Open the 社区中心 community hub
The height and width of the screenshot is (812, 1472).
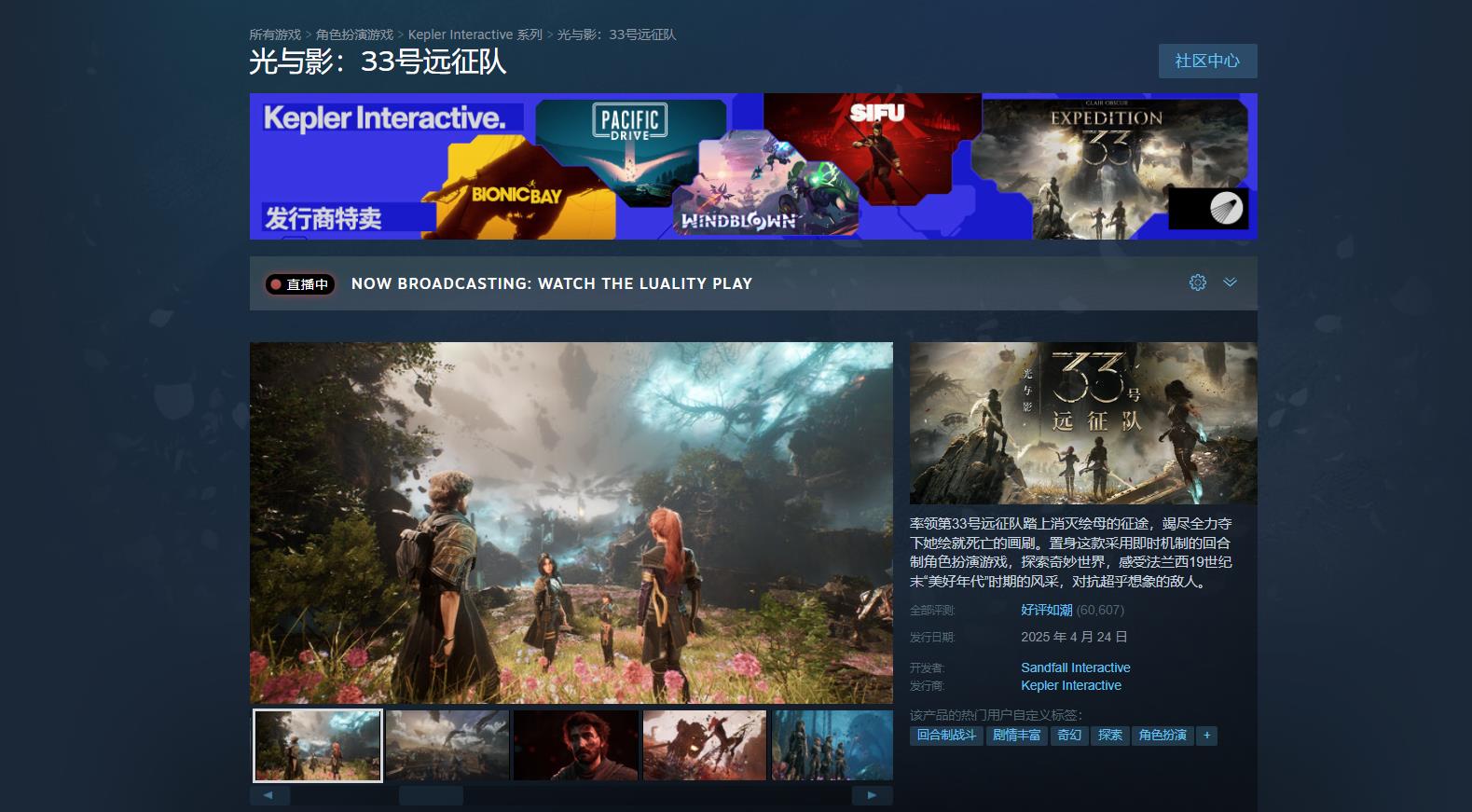click(1207, 61)
